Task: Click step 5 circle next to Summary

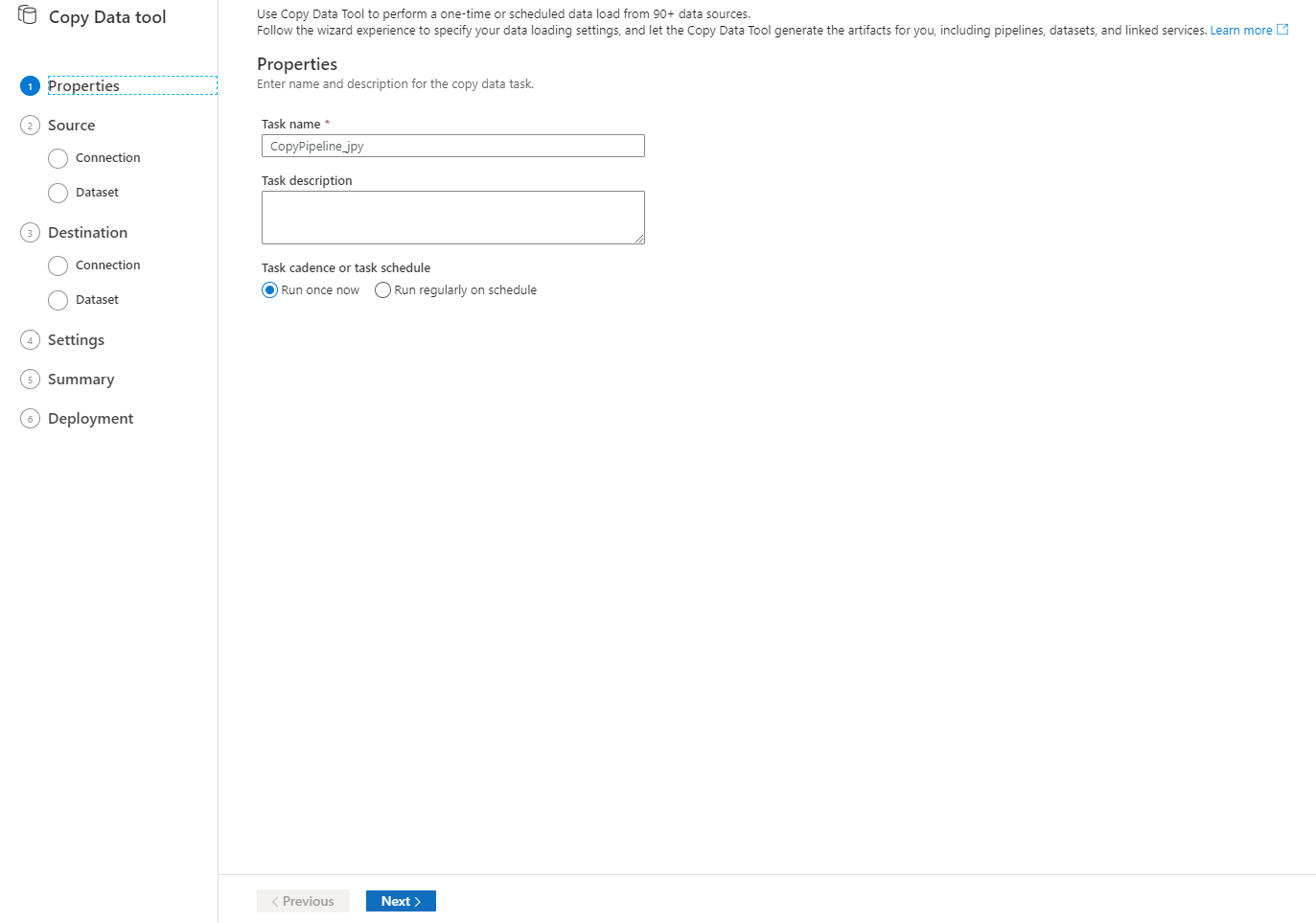Action: point(30,380)
